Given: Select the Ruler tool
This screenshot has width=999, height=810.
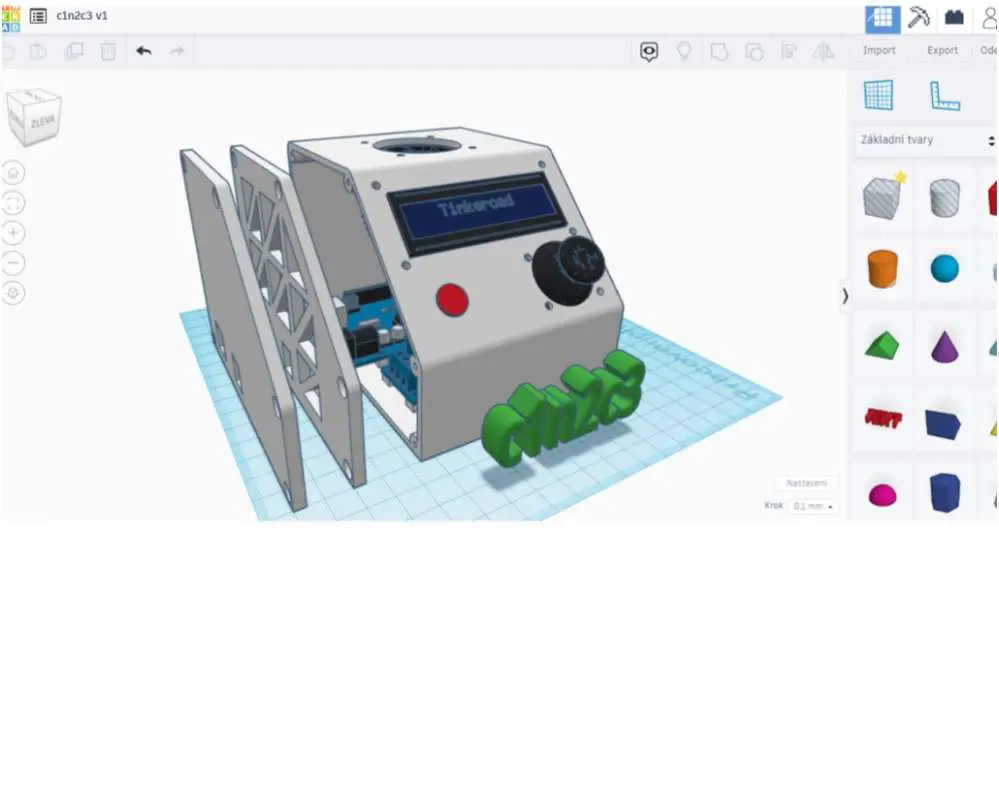Looking at the screenshot, I should click(x=945, y=96).
